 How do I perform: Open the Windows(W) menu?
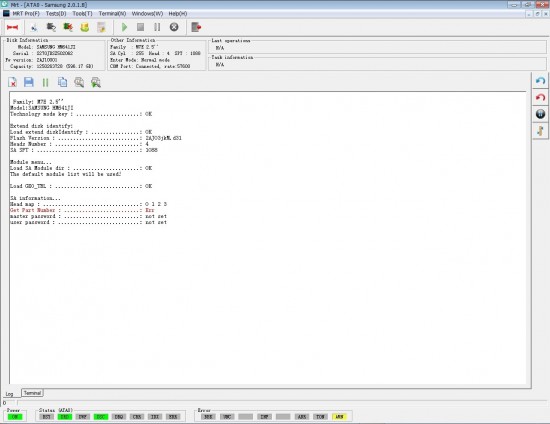pos(147,14)
